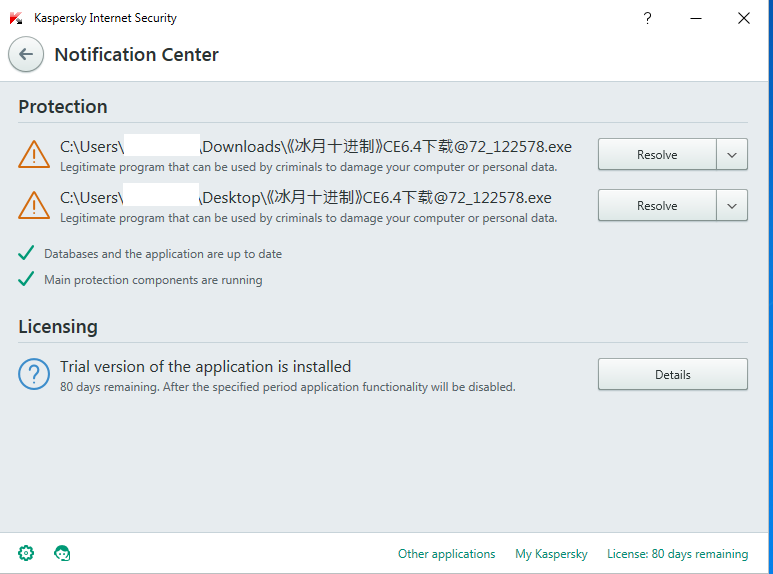Image resolution: width=773 pixels, height=574 pixels.
Task: Click 'Databases and the application are up to date'
Action: (x=163, y=253)
